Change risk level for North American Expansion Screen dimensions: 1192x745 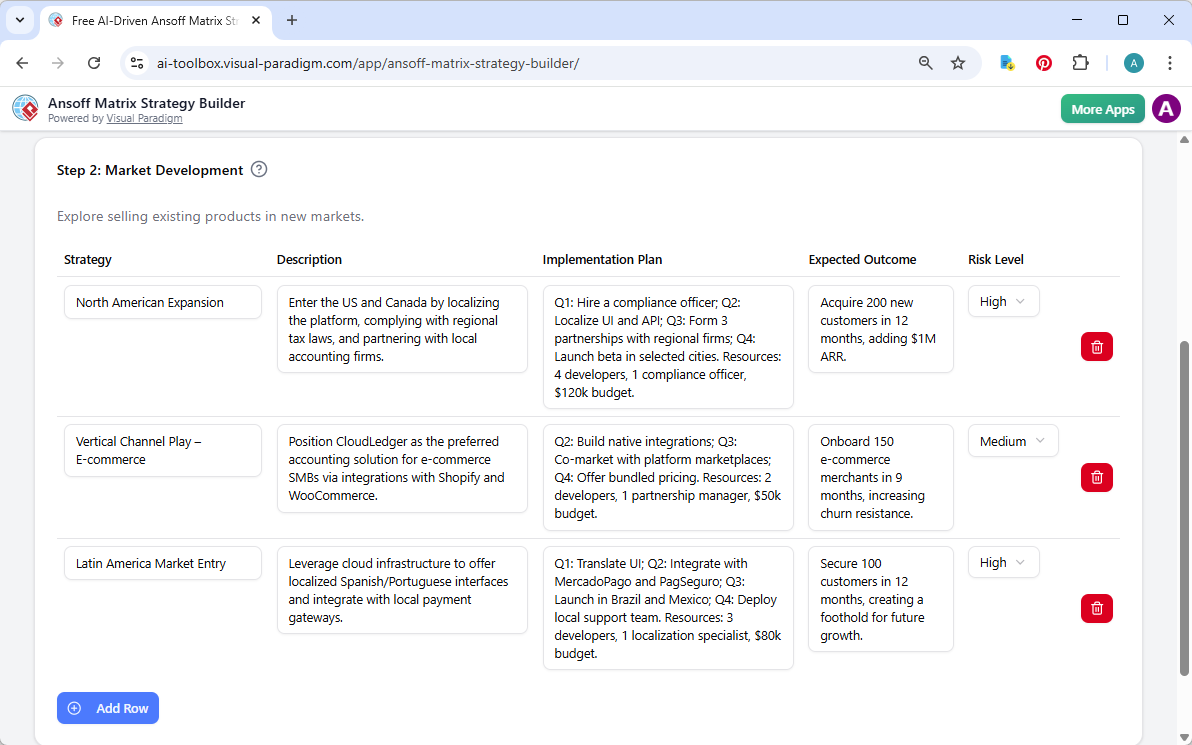click(x=1003, y=301)
